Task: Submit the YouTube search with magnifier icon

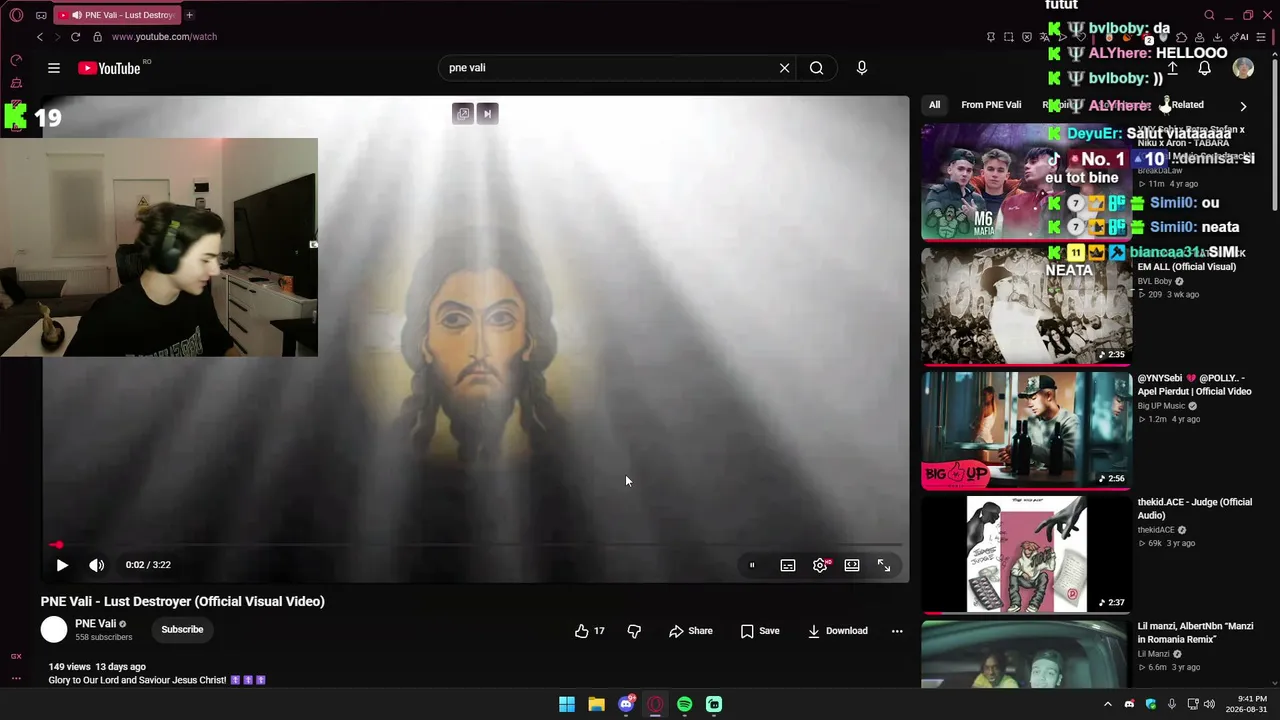Action: coord(817,68)
